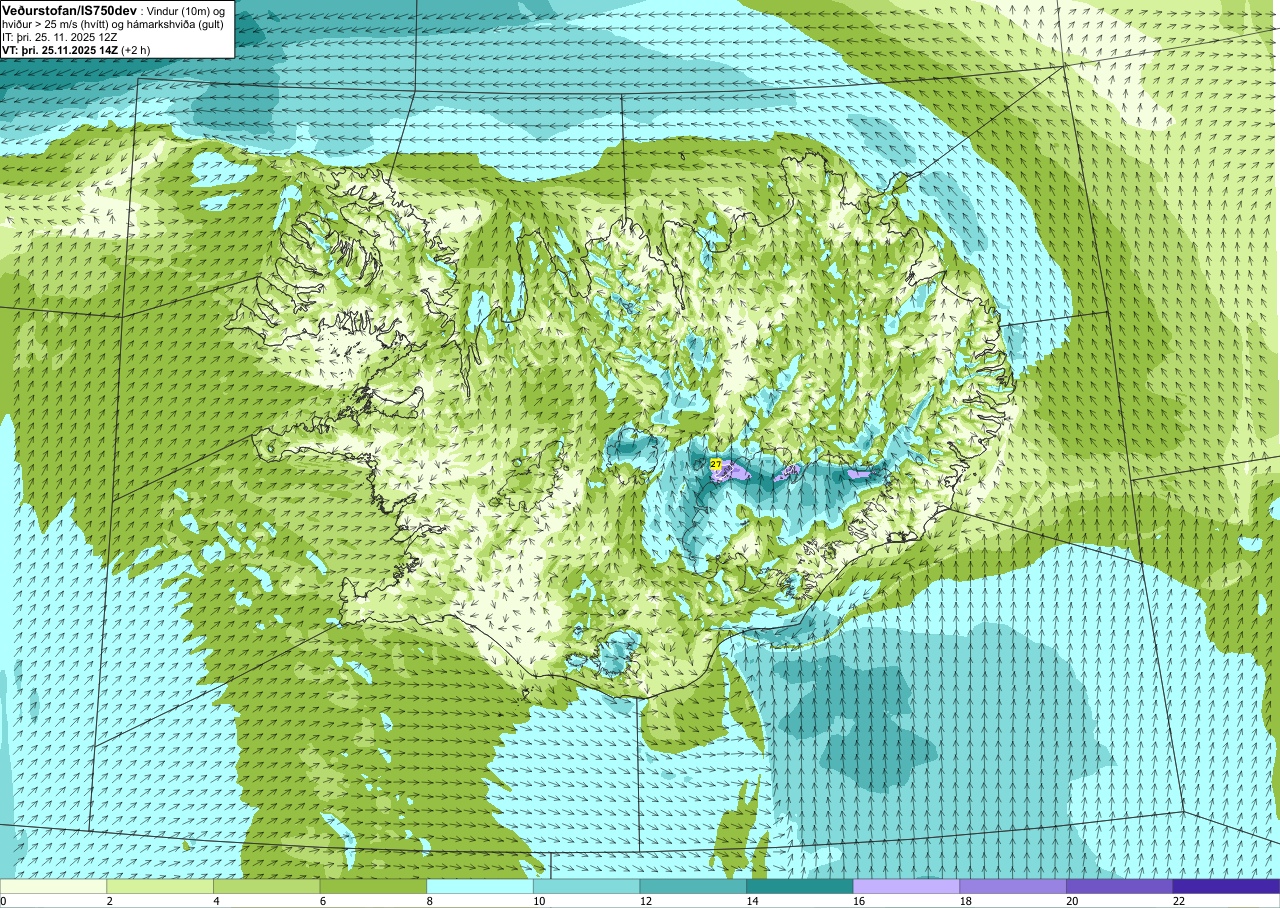1280x908 pixels.
Task: Click the legend tick label 12
Action: coord(645,901)
